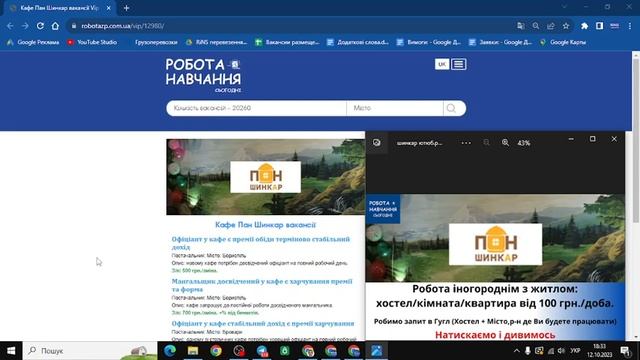Click the Photos app image enhance icon

[376, 142]
